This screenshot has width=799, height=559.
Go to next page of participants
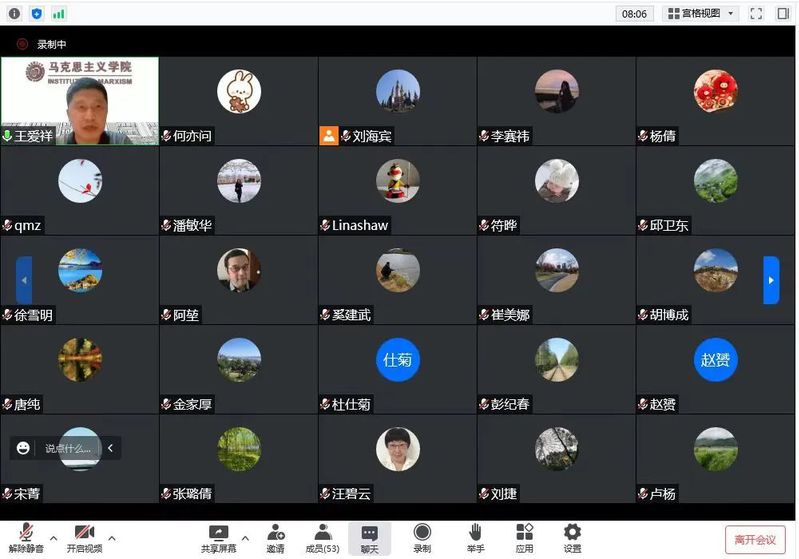tap(770, 281)
